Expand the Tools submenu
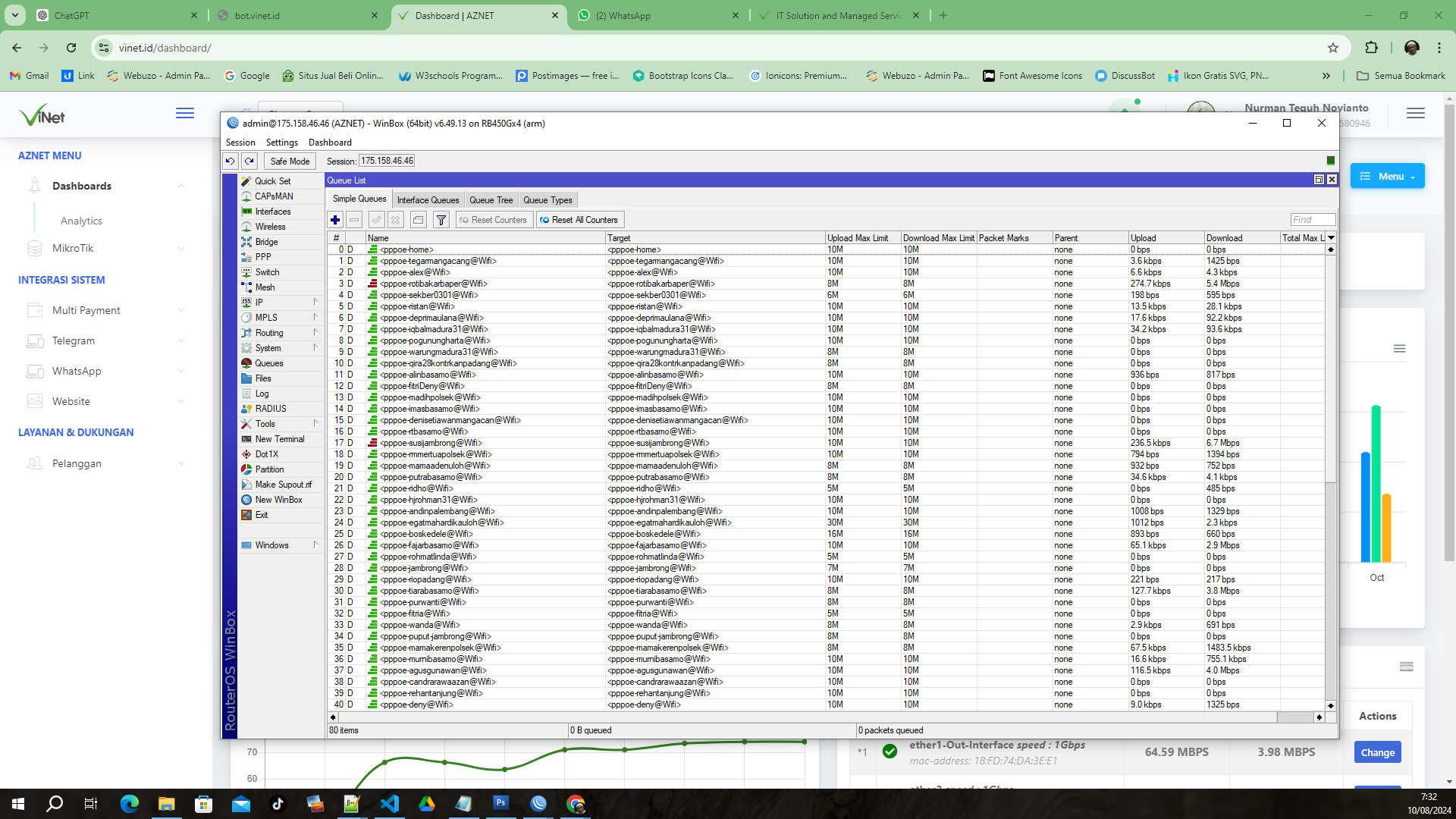 pos(281,424)
